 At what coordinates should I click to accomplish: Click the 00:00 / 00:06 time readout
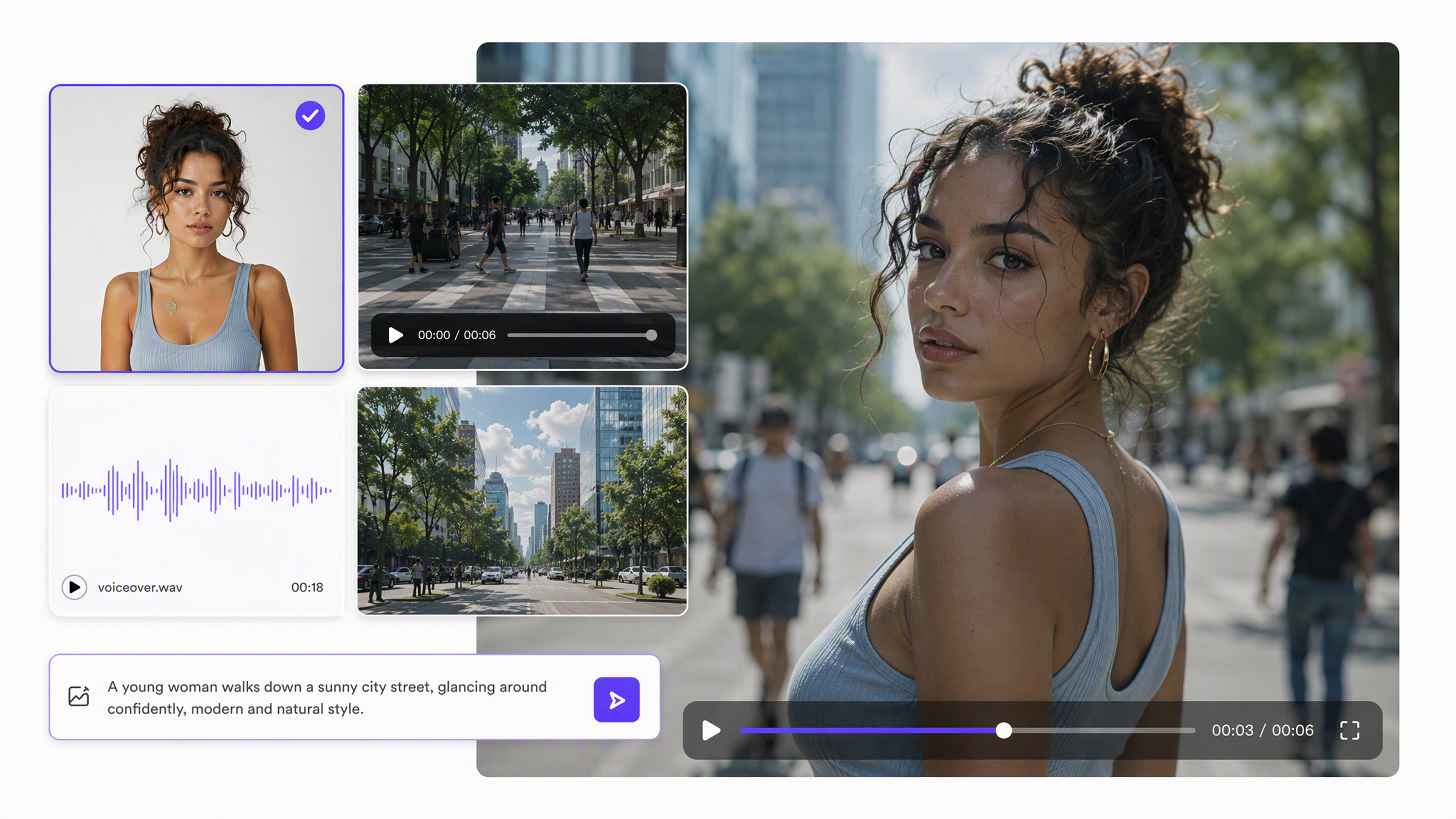pos(457,335)
